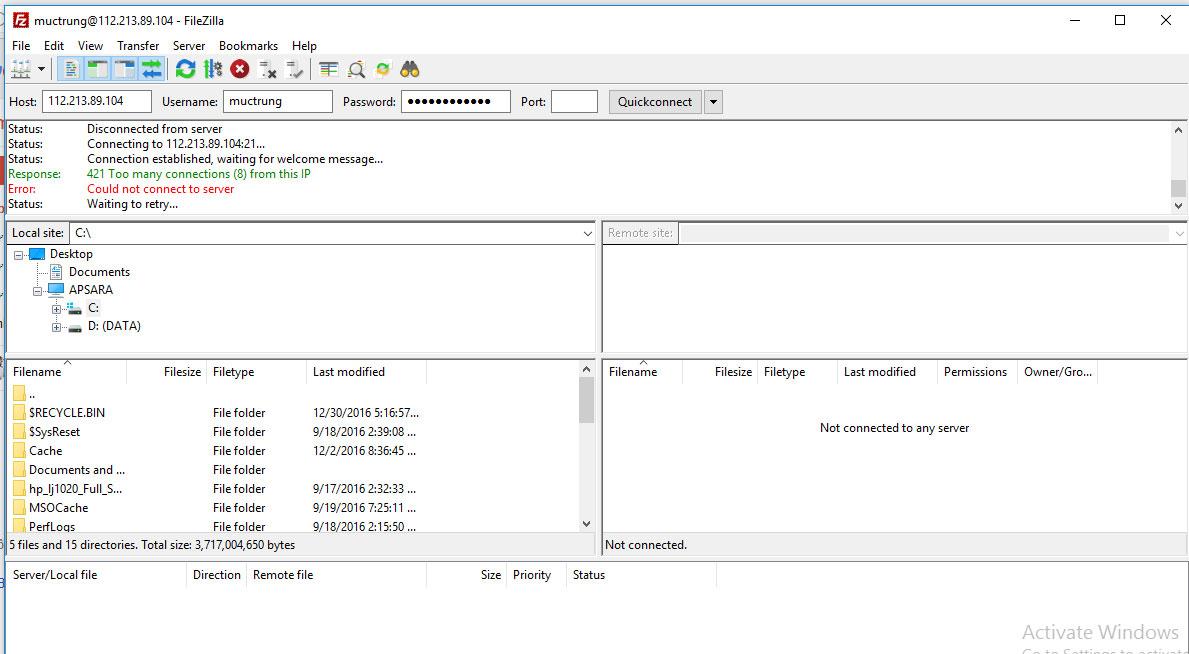Sort local files by Filename column

67,372
